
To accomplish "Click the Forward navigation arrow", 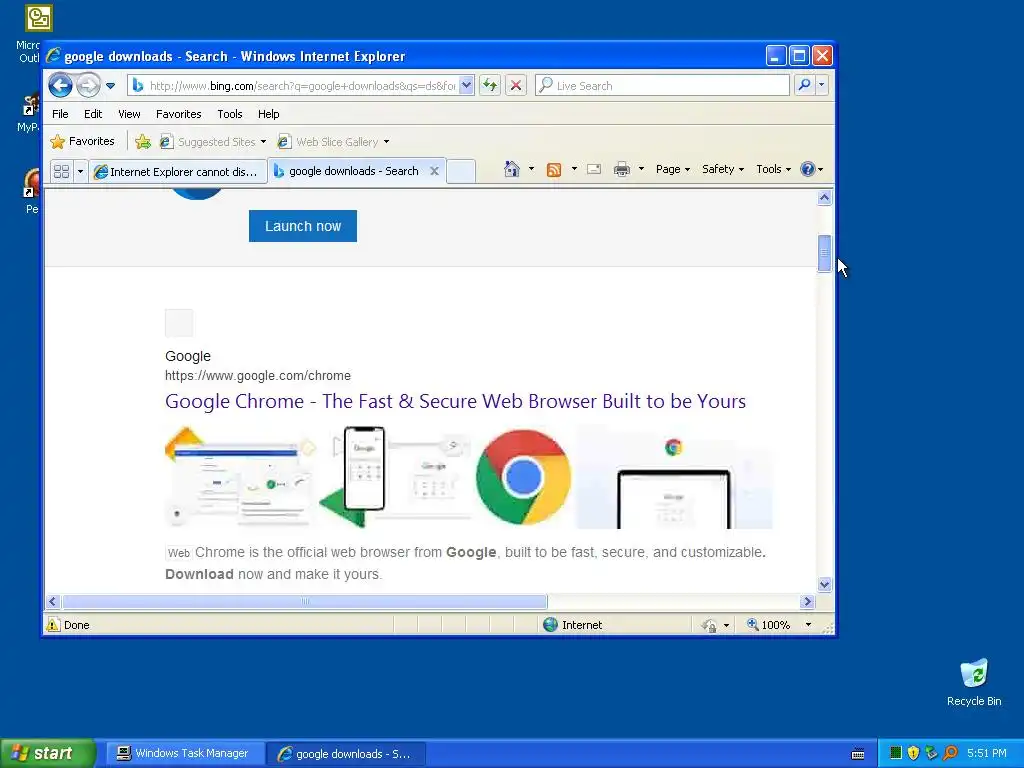I will coord(88,86).
